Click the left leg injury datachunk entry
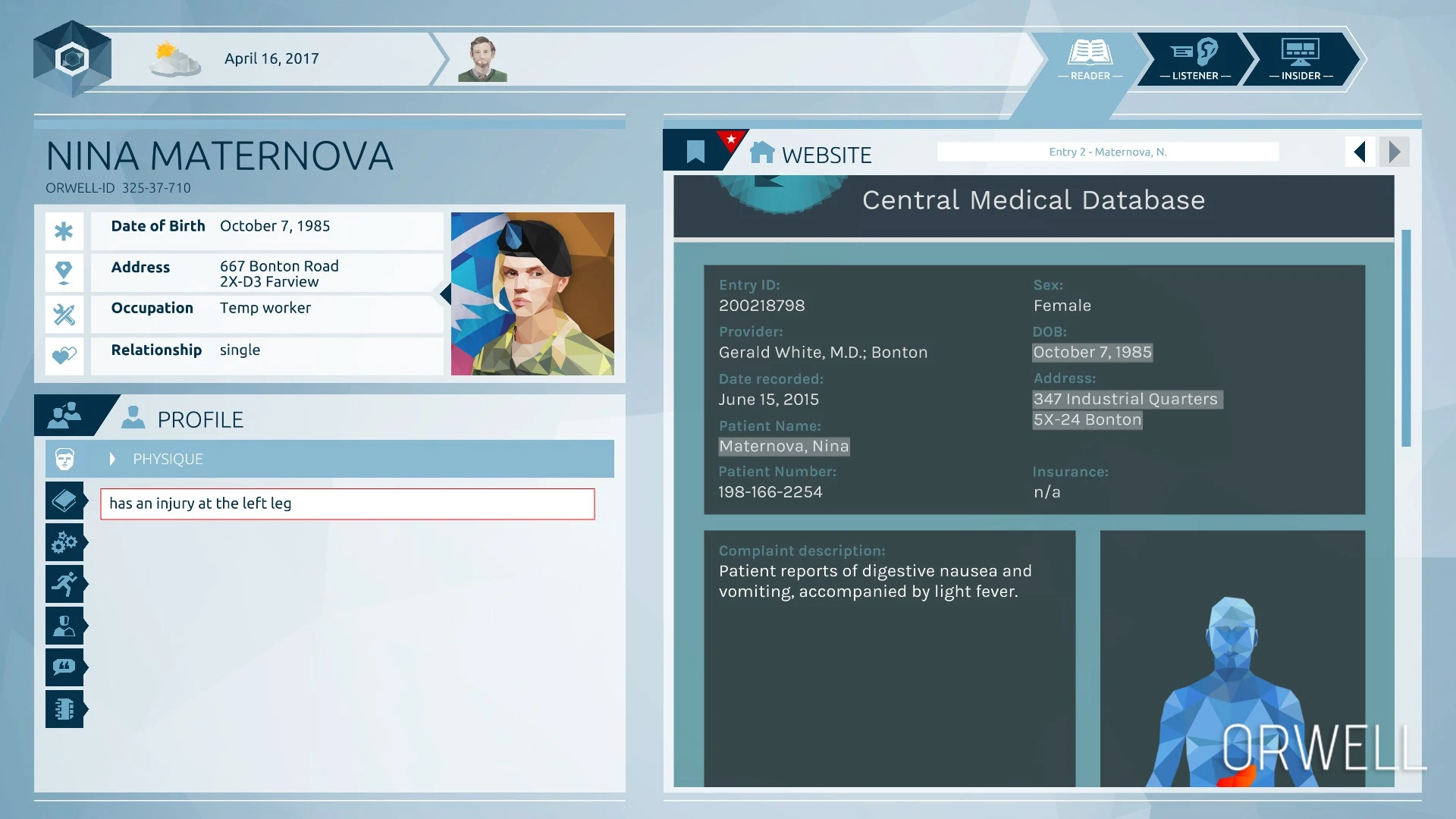The width and height of the screenshot is (1456, 819). pyautogui.click(x=347, y=504)
